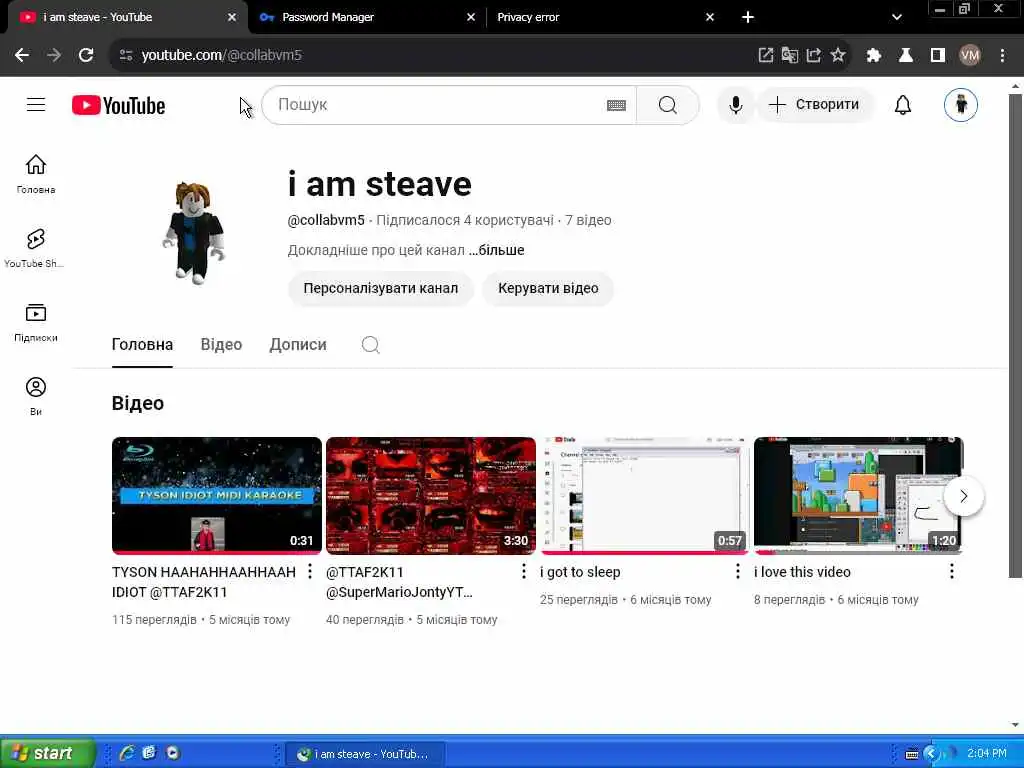Click the page vertical scrollbar
This screenshot has height=768, width=1024.
tap(1015, 336)
